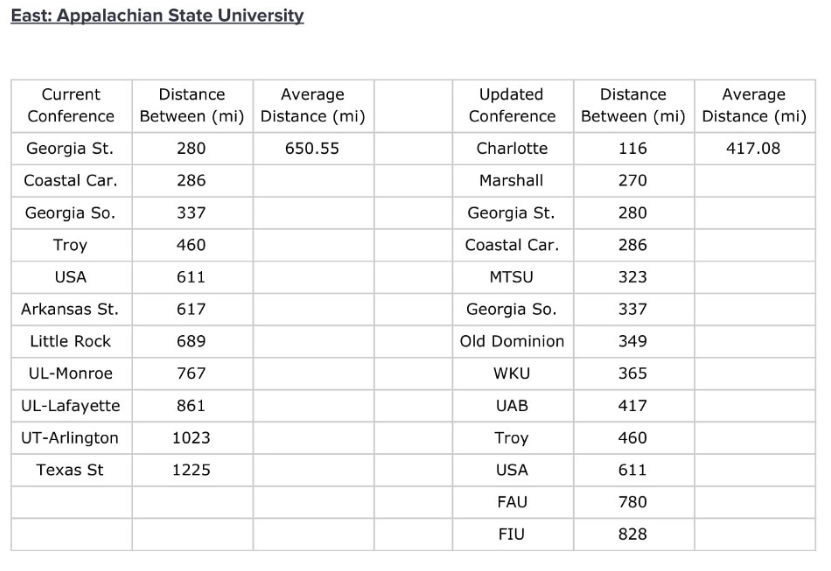
Task: Click the UL-Monroe cell
Action: pyautogui.click(x=71, y=373)
